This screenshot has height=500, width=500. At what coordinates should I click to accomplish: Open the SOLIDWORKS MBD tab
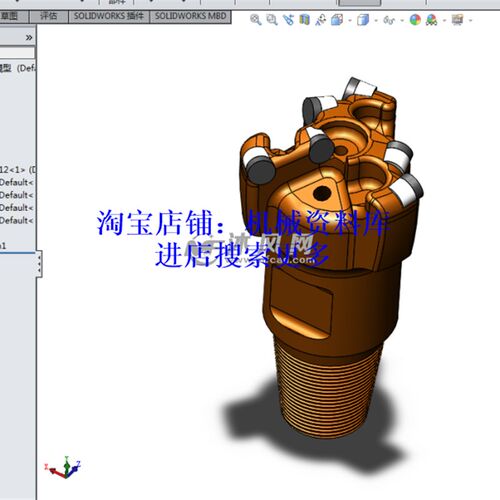190,16
